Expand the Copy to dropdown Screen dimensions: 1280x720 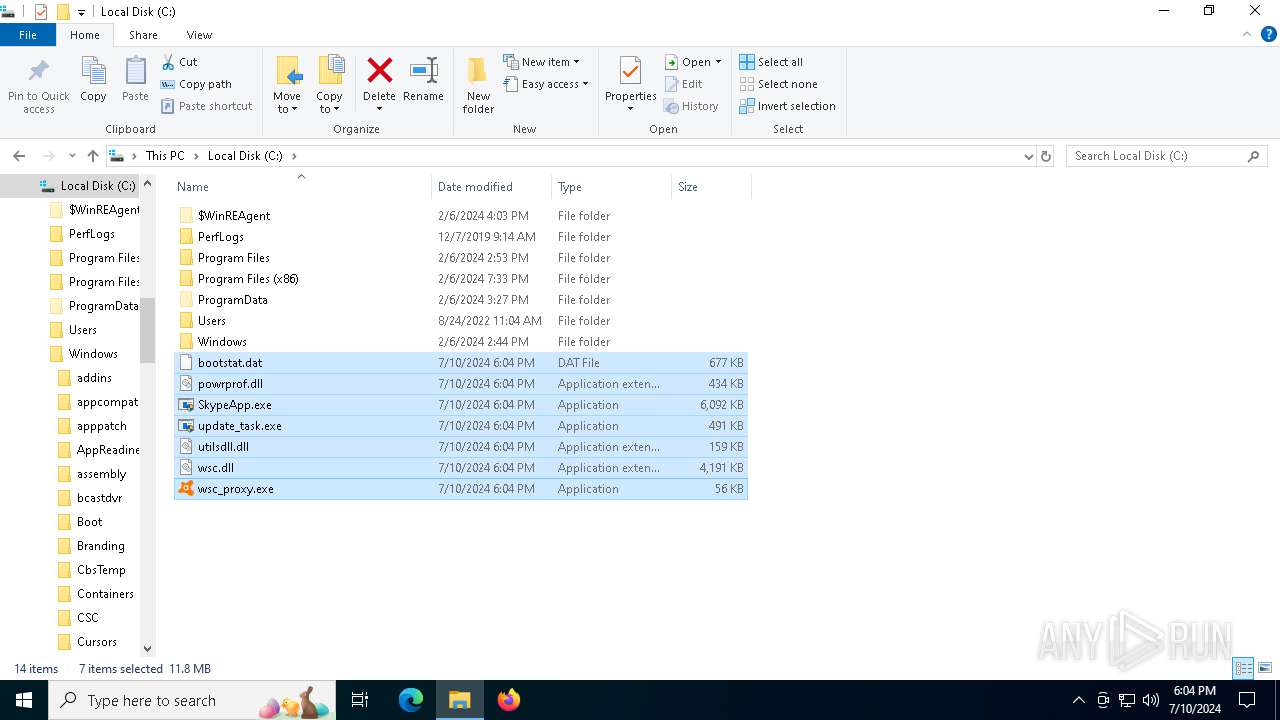329,103
